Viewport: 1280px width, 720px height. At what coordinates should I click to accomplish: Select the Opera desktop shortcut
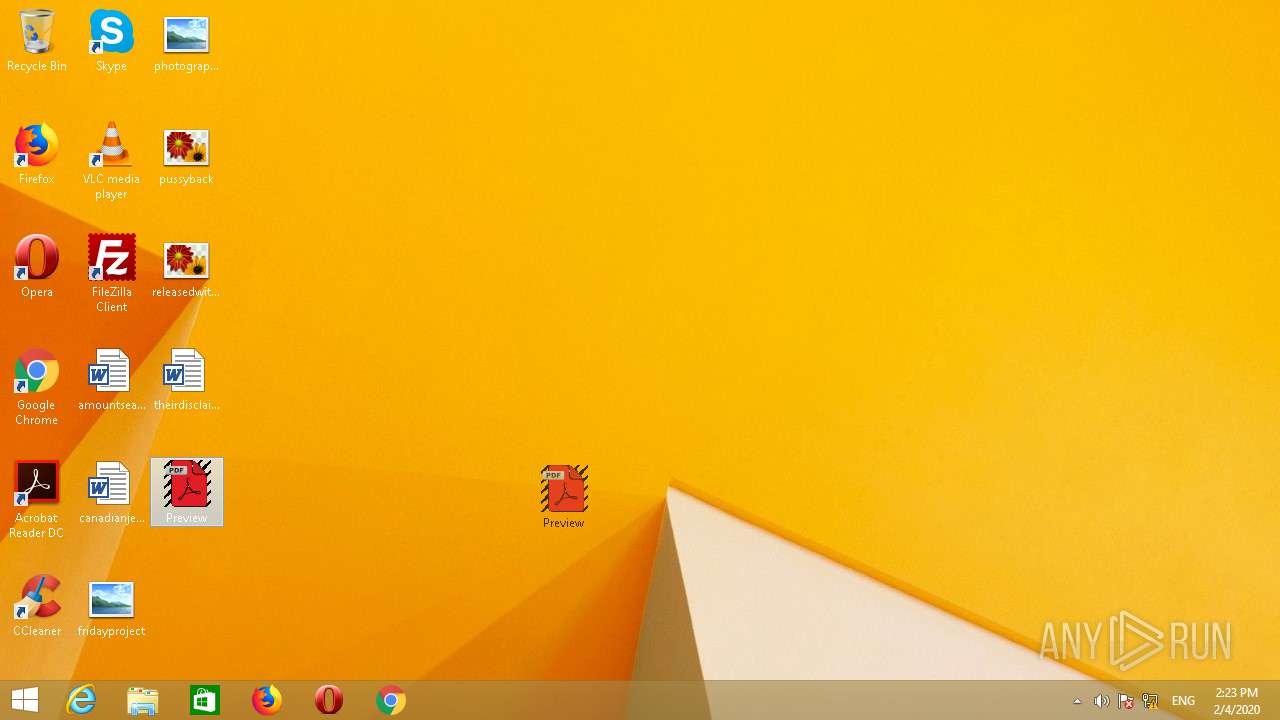37,266
